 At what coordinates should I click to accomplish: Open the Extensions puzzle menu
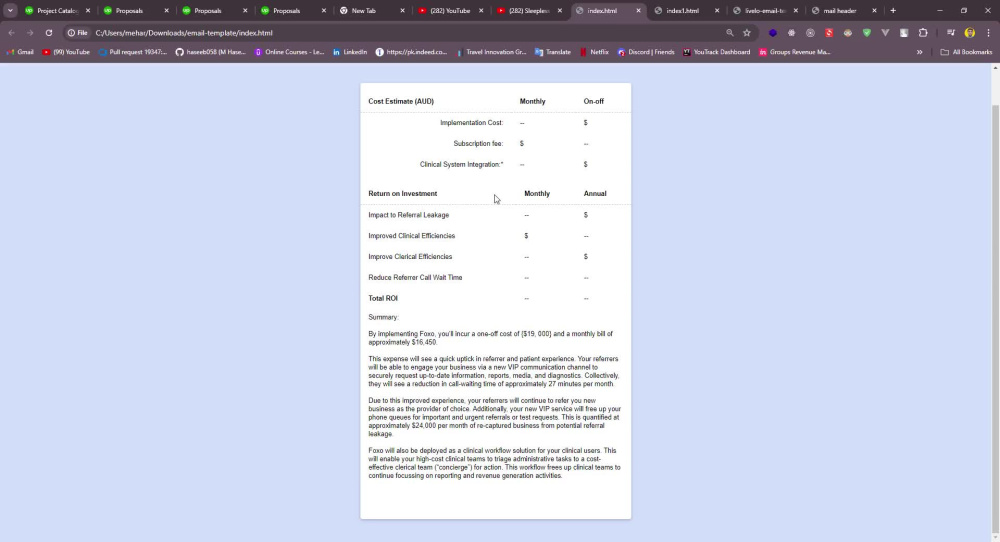pos(923,33)
